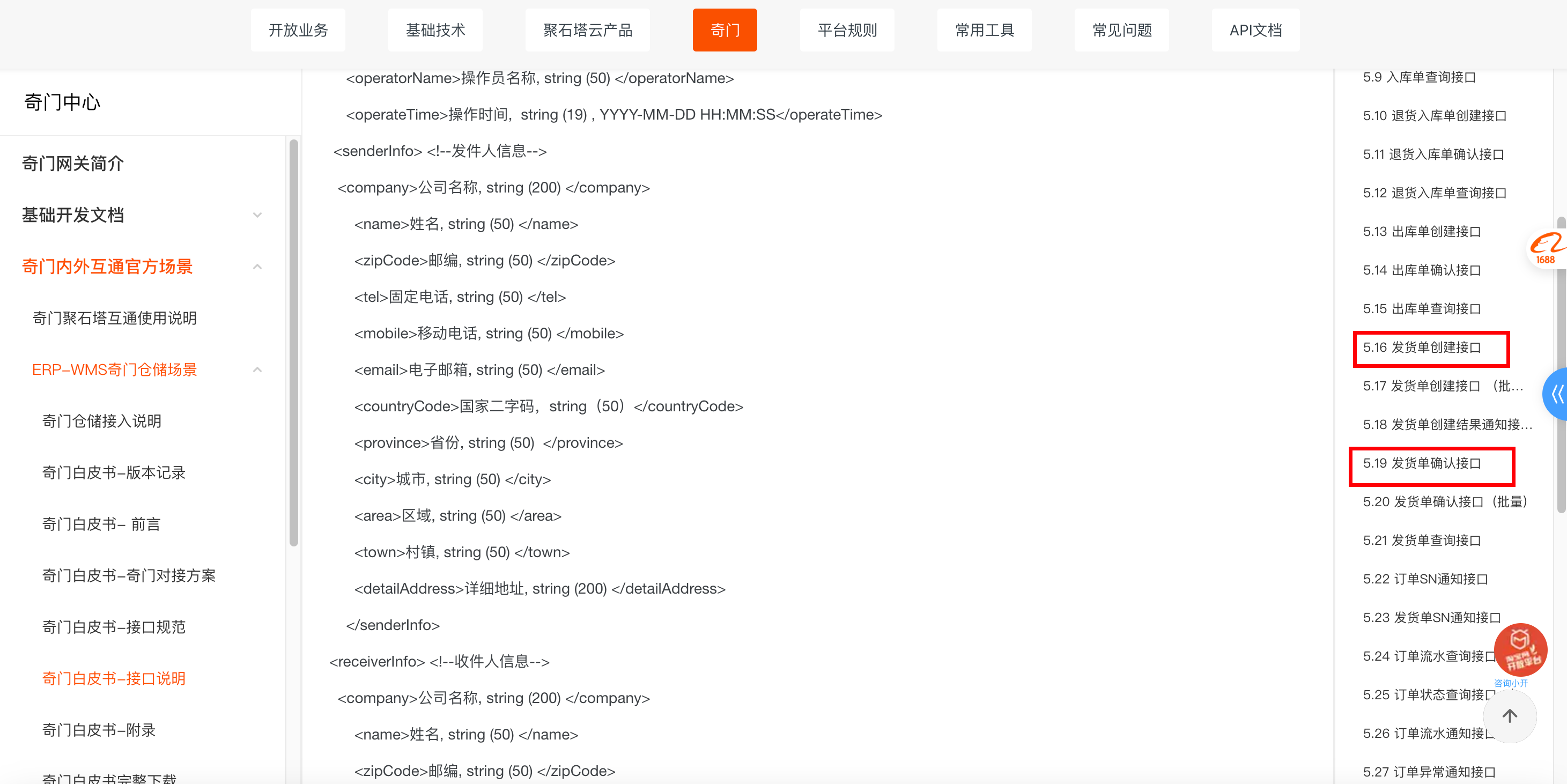Open 奇门白皮书-附录 page

coord(99,730)
